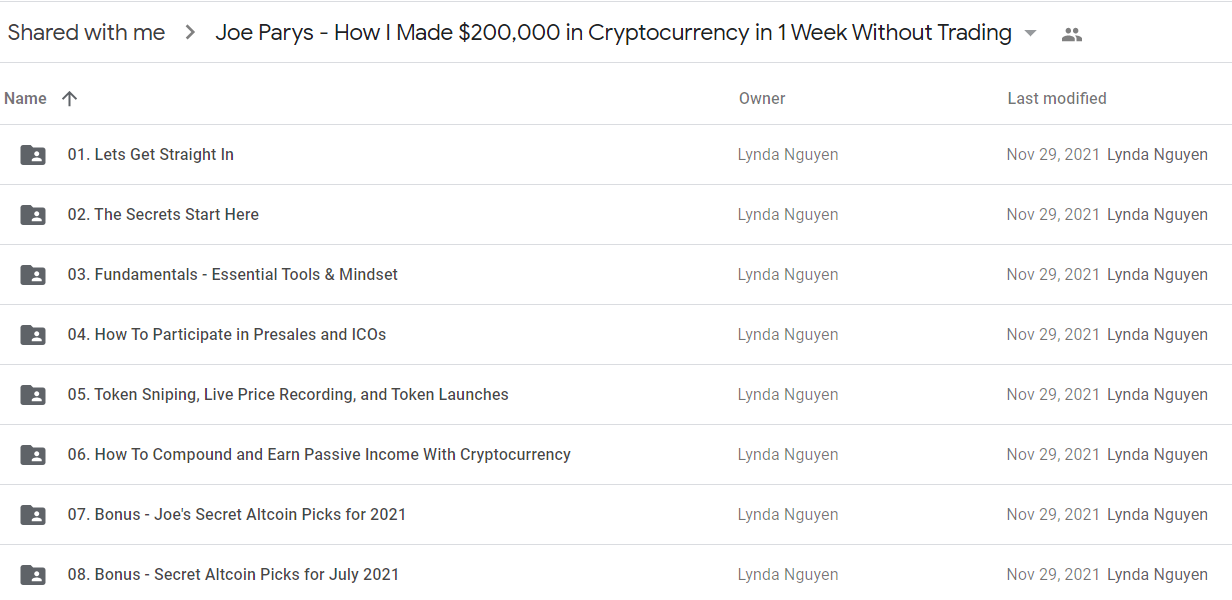This screenshot has width=1232, height=600.
Task: Click the breadcrumb chevron separator
Action: (190, 33)
